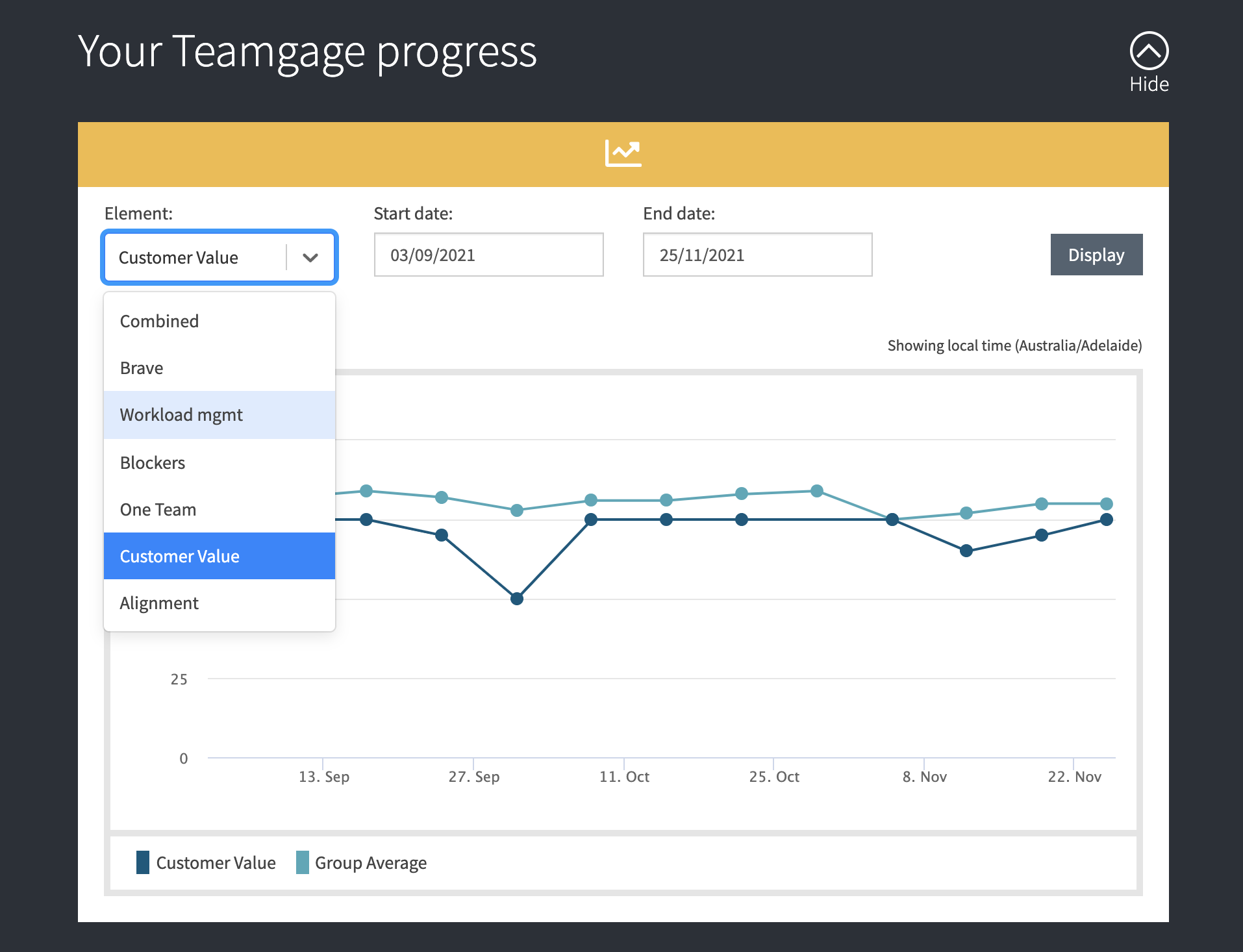Click the Hide chevron-up circle icon
This screenshot has width=1243, height=952.
pyautogui.click(x=1149, y=51)
